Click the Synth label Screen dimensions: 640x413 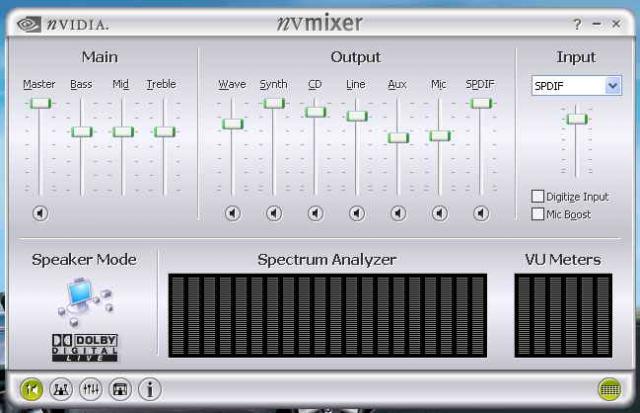click(x=273, y=84)
